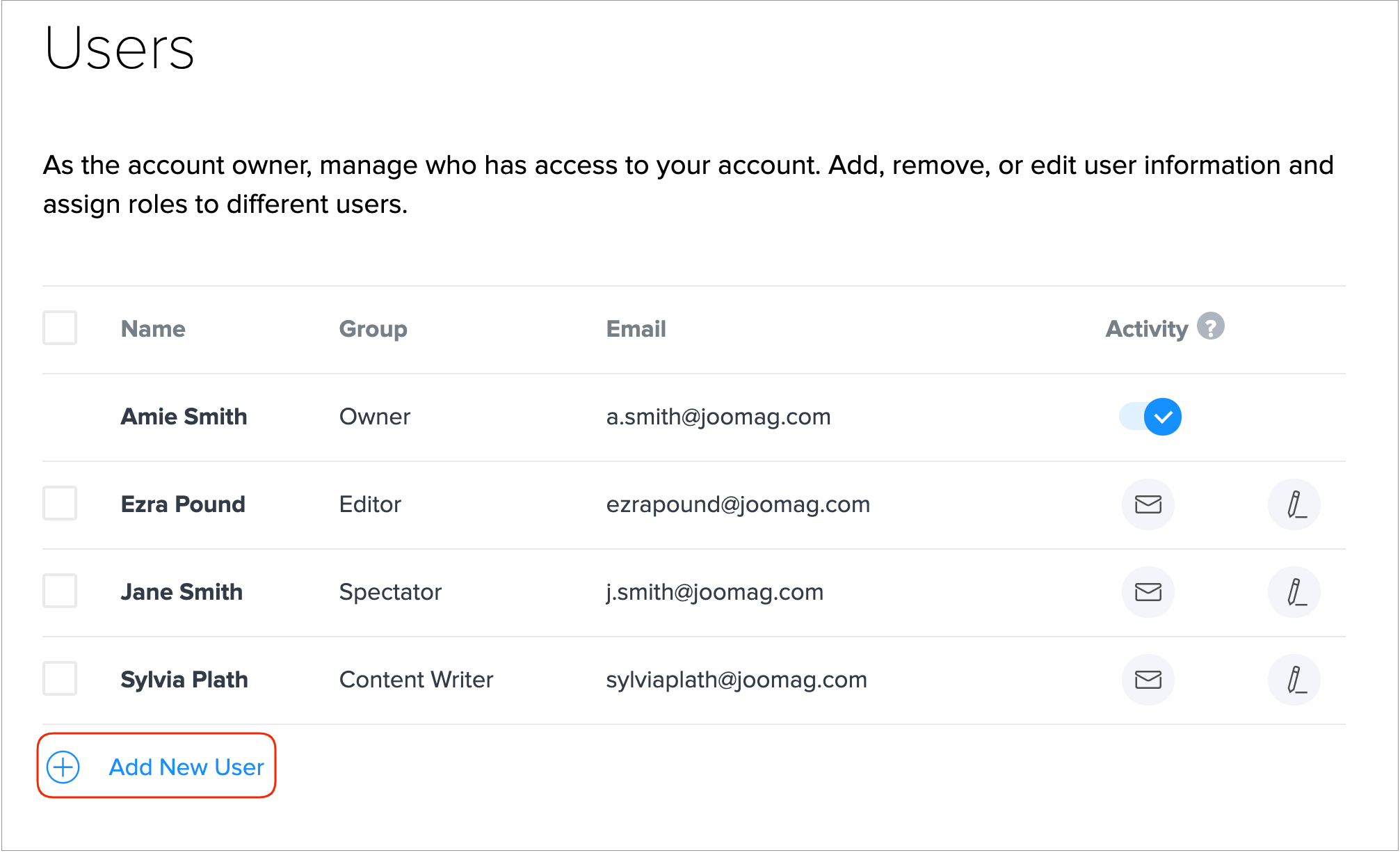
Task: Click the Activity column header label
Action: pyautogui.click(x=1146, y=328)
